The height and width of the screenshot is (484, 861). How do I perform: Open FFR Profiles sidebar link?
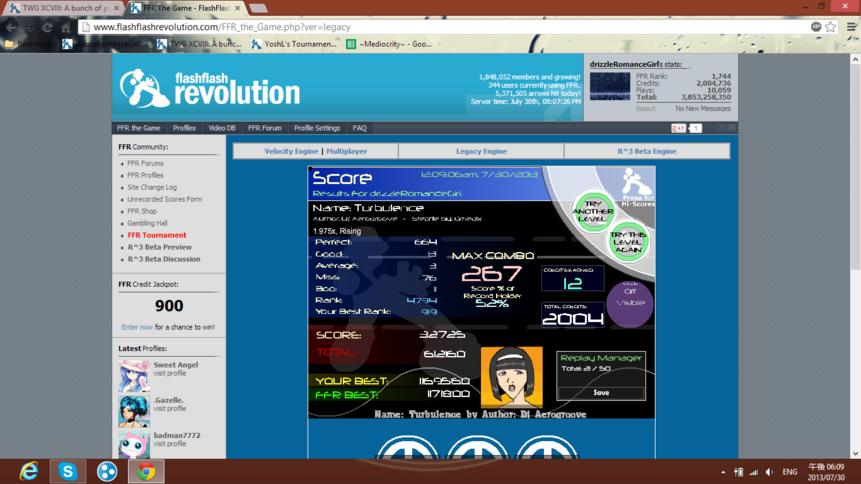point(146,175)
